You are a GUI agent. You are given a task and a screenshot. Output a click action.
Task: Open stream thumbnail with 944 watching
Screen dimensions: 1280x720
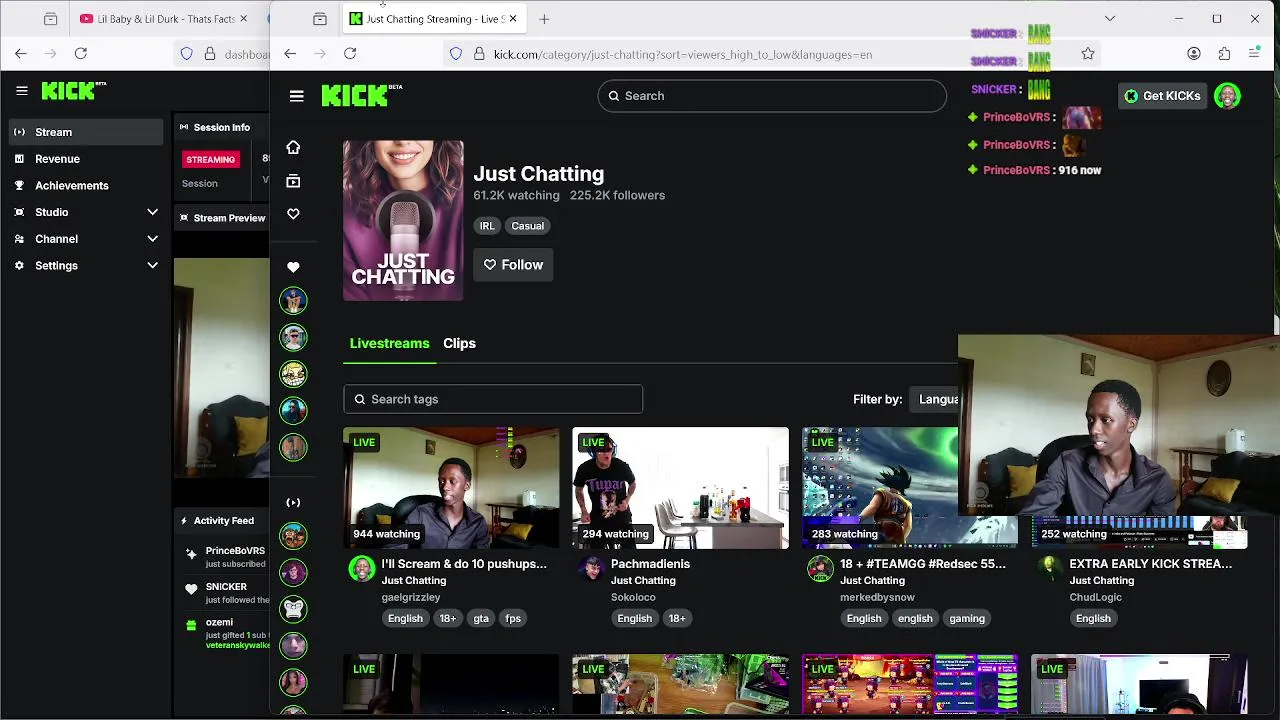pyautogui.click(x=451, y=488)
